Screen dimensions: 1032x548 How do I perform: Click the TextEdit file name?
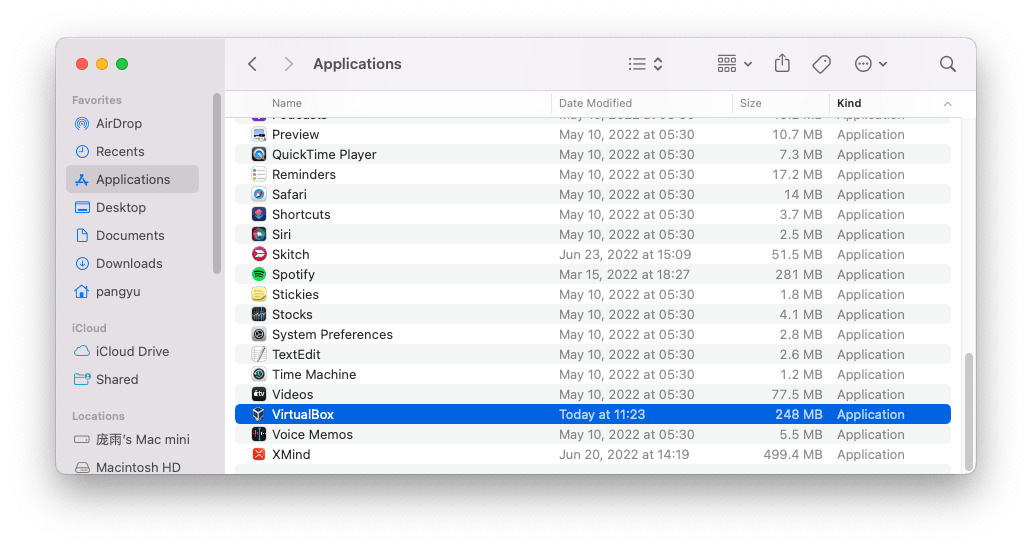pos(296,355)
